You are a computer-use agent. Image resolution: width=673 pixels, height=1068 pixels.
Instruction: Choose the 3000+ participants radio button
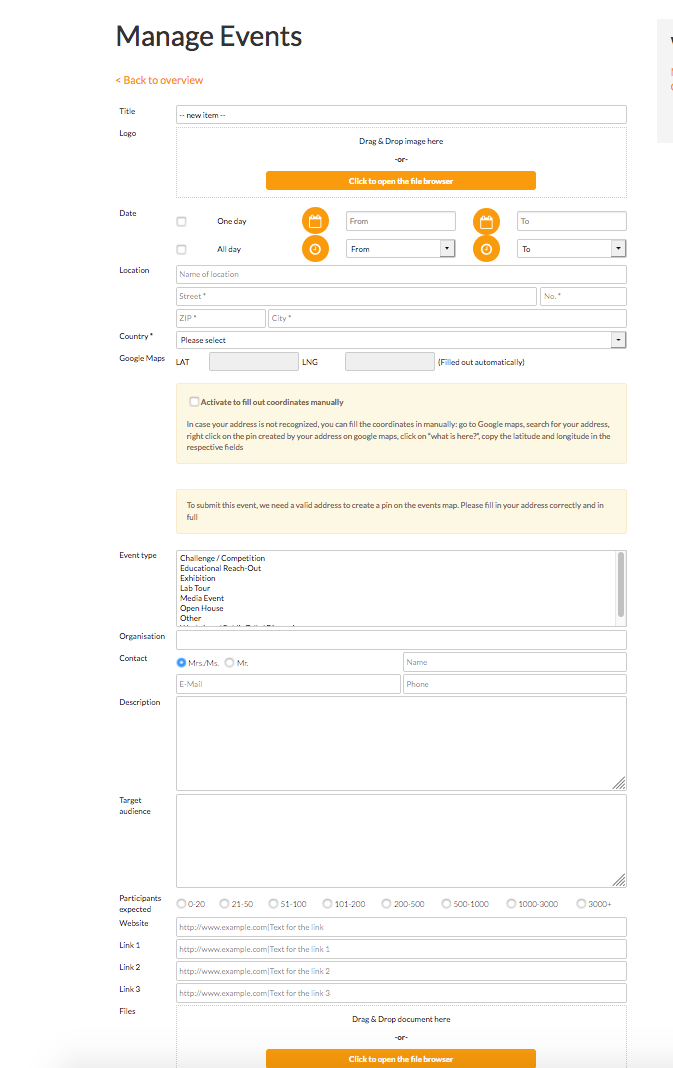coord(581,904)
